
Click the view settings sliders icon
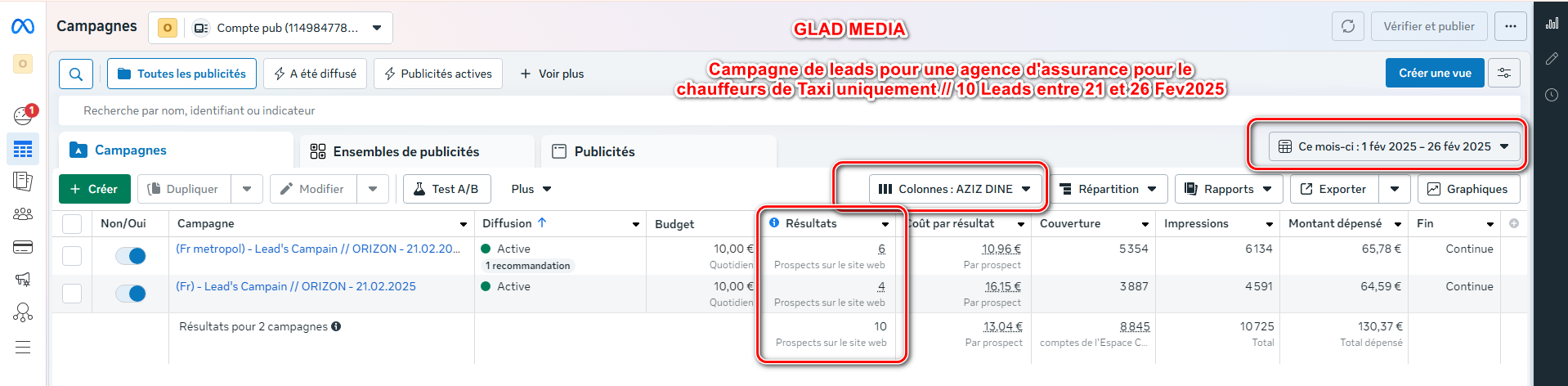click(1504, 73)
